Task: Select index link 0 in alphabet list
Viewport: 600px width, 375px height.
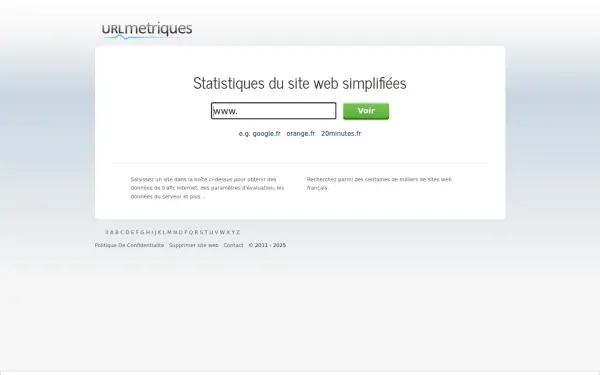Action: click(x=107, y=232)
